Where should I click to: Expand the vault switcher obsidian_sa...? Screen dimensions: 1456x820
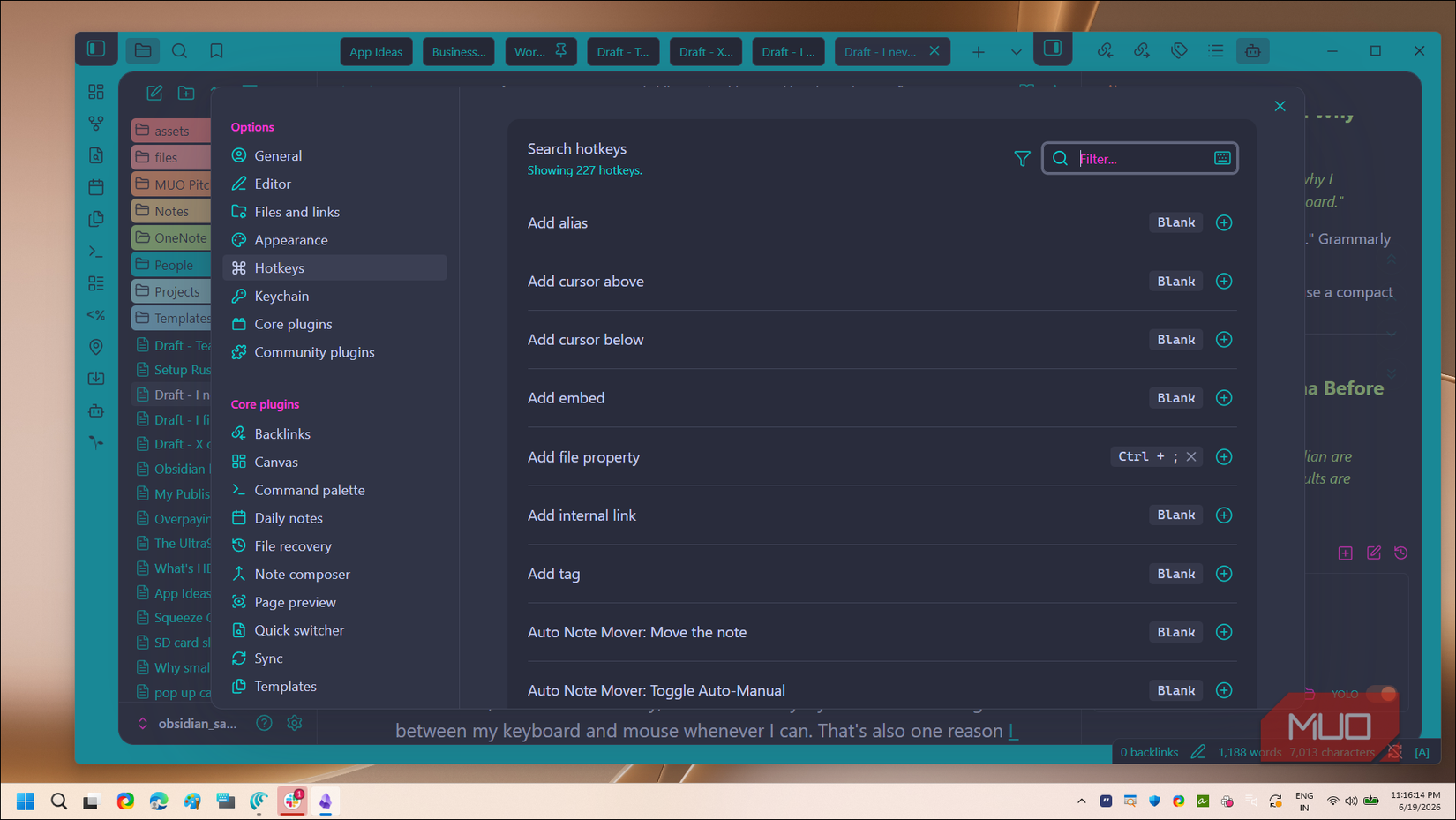tap(187, 723)
